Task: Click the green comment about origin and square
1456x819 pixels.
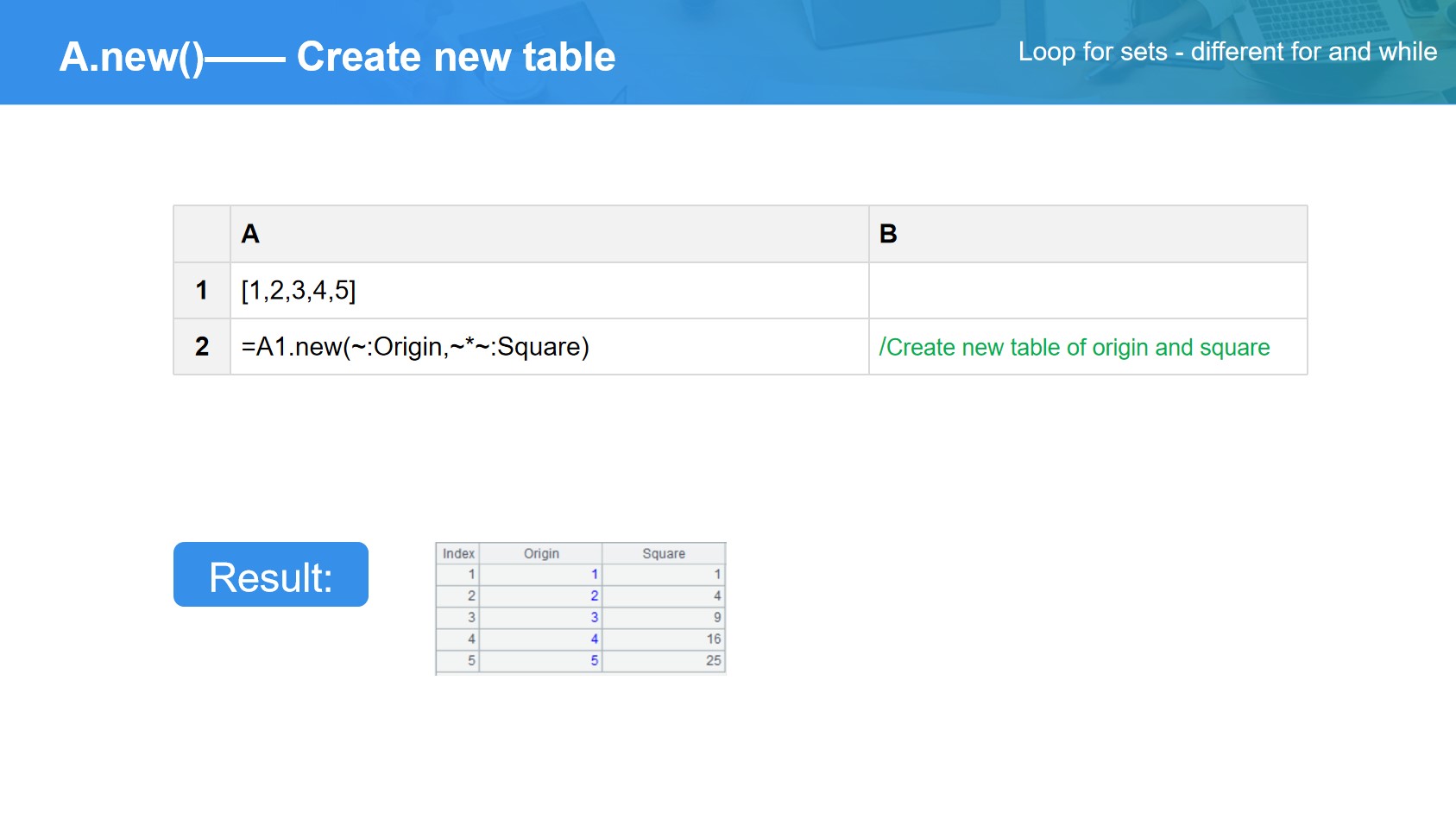Action: point(1074,347)
